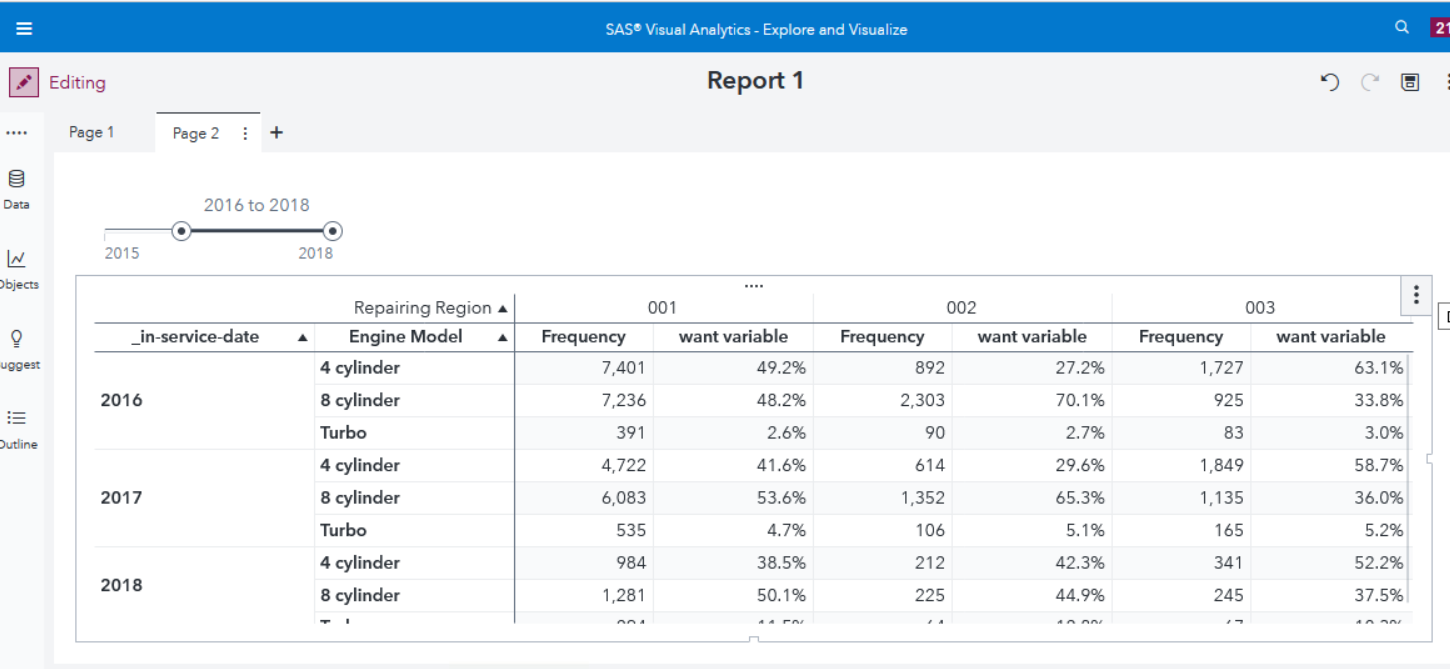Click the Editing pencil icon
The height and width of the screenshot is (669, 1450).
coord(23,82)
